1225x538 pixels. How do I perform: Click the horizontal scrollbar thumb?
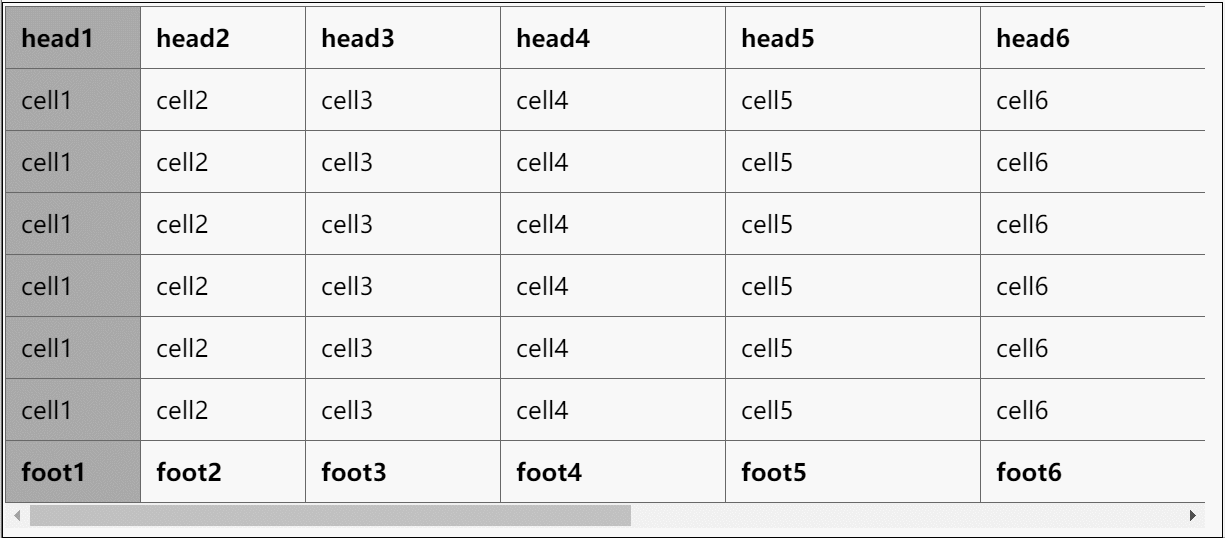[x=330, y=515]
